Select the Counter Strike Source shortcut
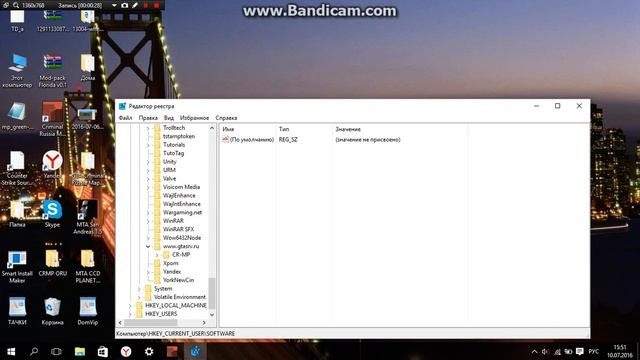Screen dimensions: 640x360 [17, 168]
